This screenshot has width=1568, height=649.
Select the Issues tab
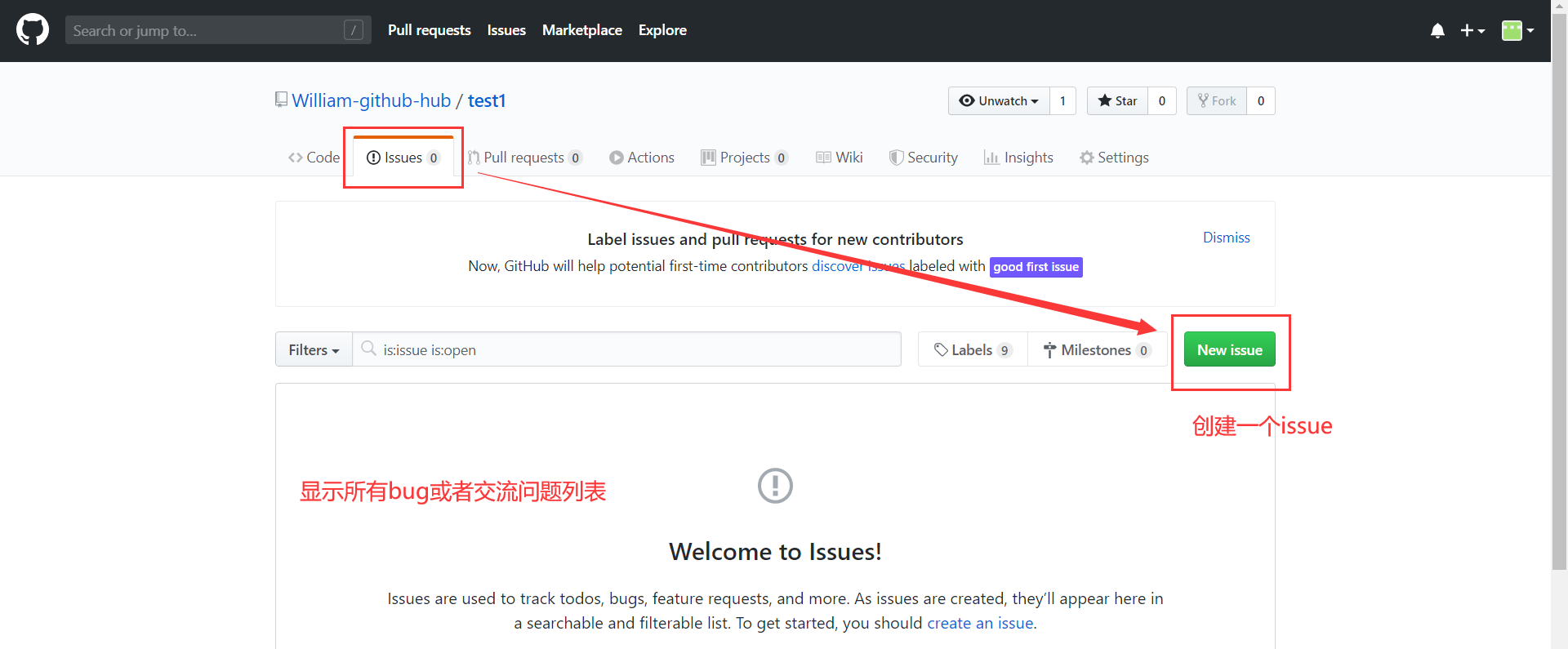pos(403,158)
